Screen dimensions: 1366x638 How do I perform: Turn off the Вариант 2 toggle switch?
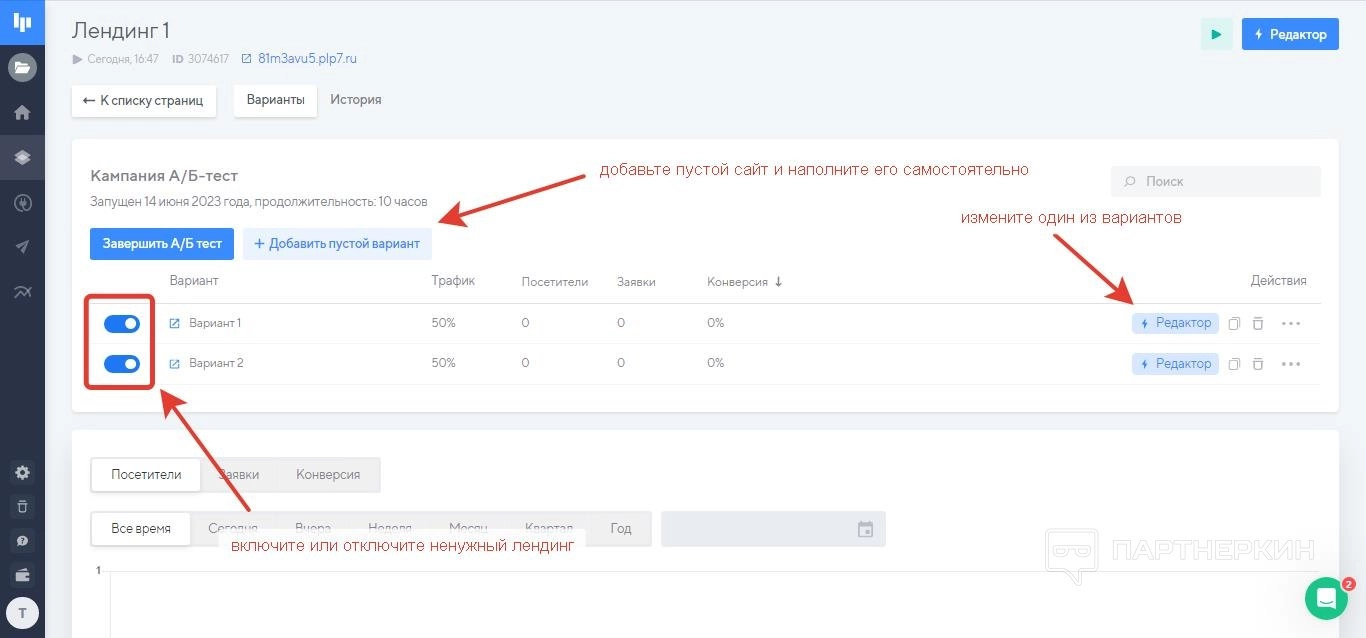pos(122,364)
